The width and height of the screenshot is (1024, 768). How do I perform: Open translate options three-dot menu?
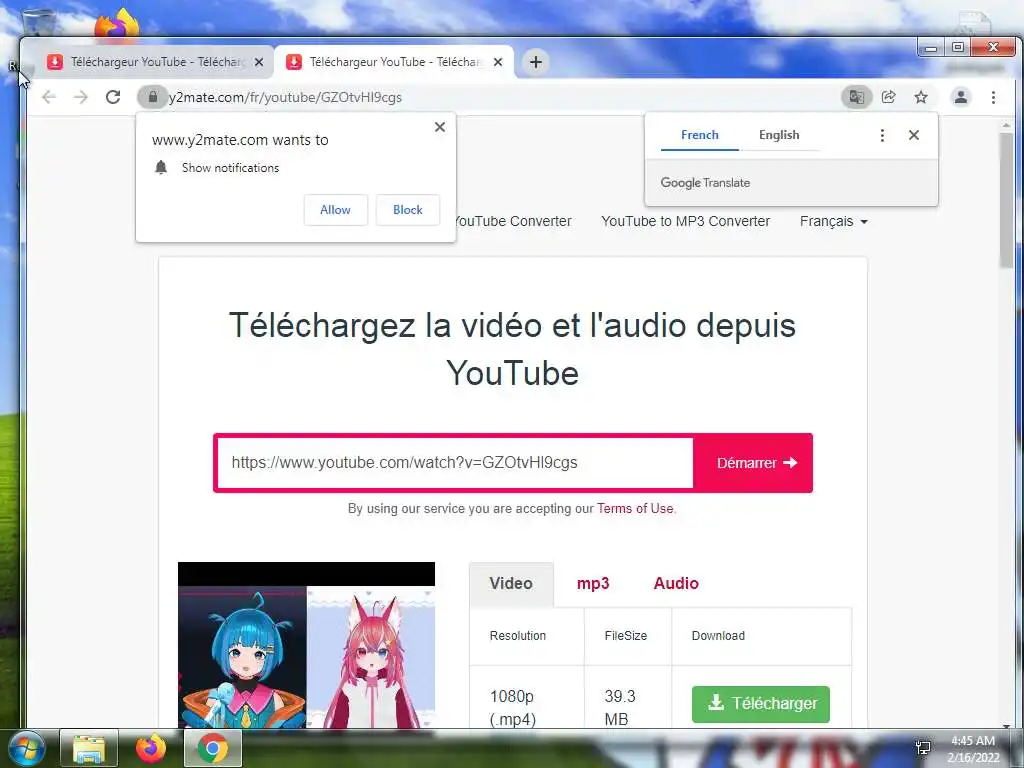pyautogui.click(x=882, y=135)
